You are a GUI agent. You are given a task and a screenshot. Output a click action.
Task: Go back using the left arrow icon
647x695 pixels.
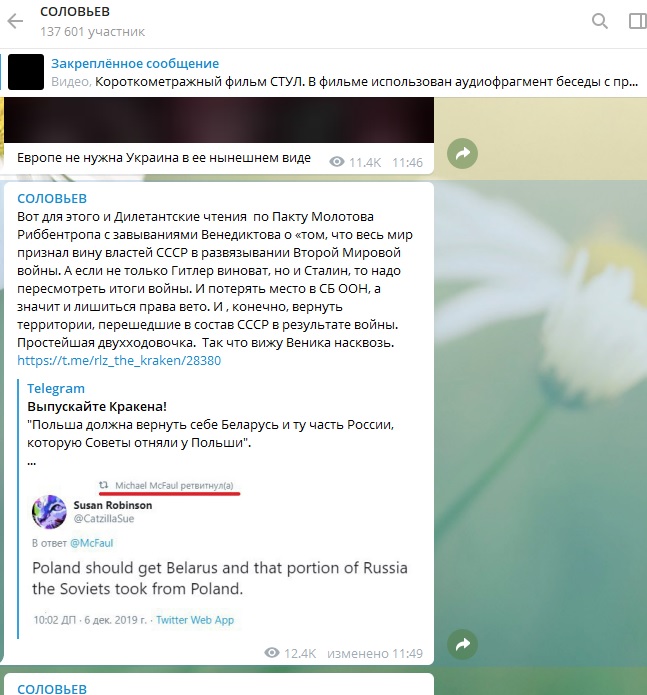click(15, 21)
